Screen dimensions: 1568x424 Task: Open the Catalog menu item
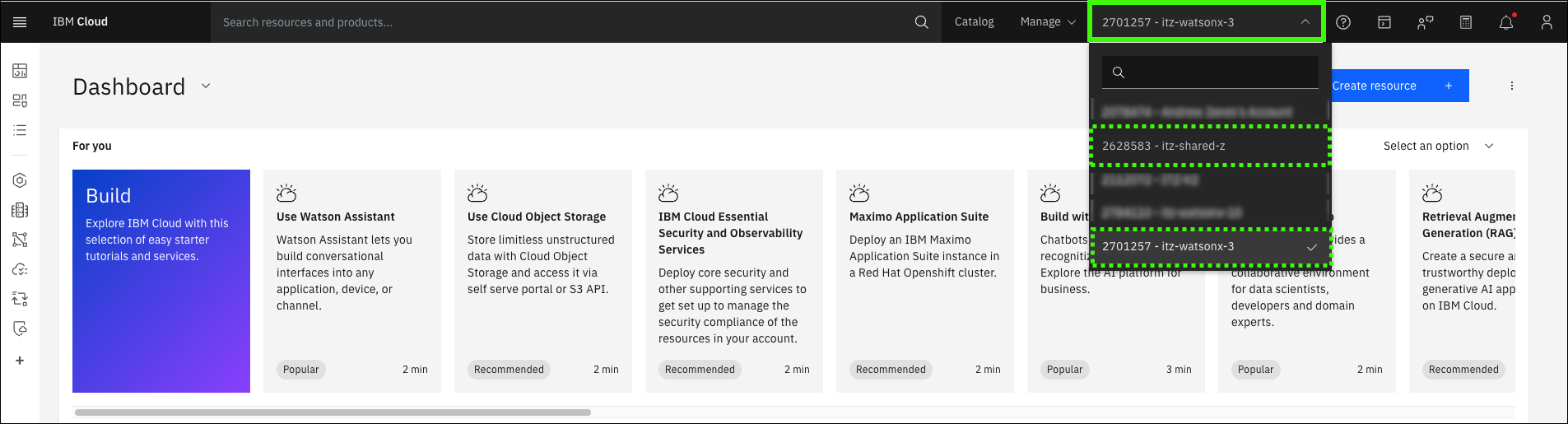coord(974,22)
